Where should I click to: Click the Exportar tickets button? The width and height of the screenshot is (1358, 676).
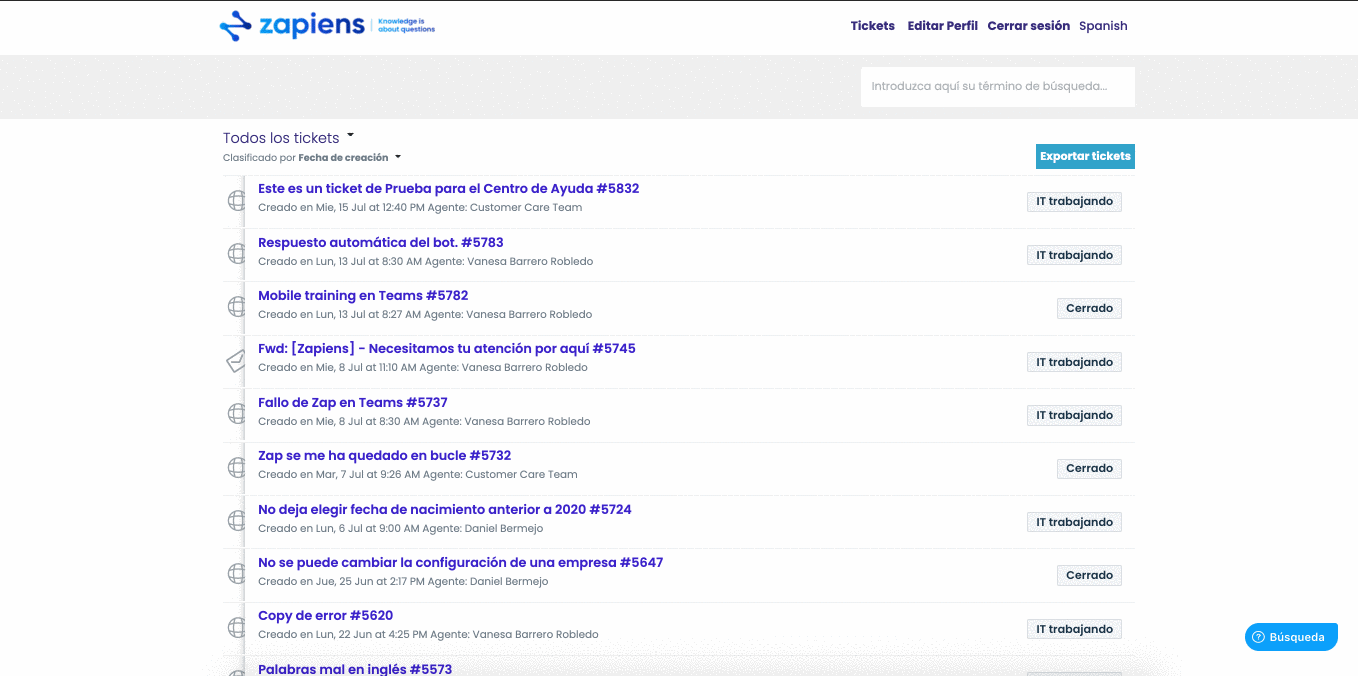coord(1085,157)
